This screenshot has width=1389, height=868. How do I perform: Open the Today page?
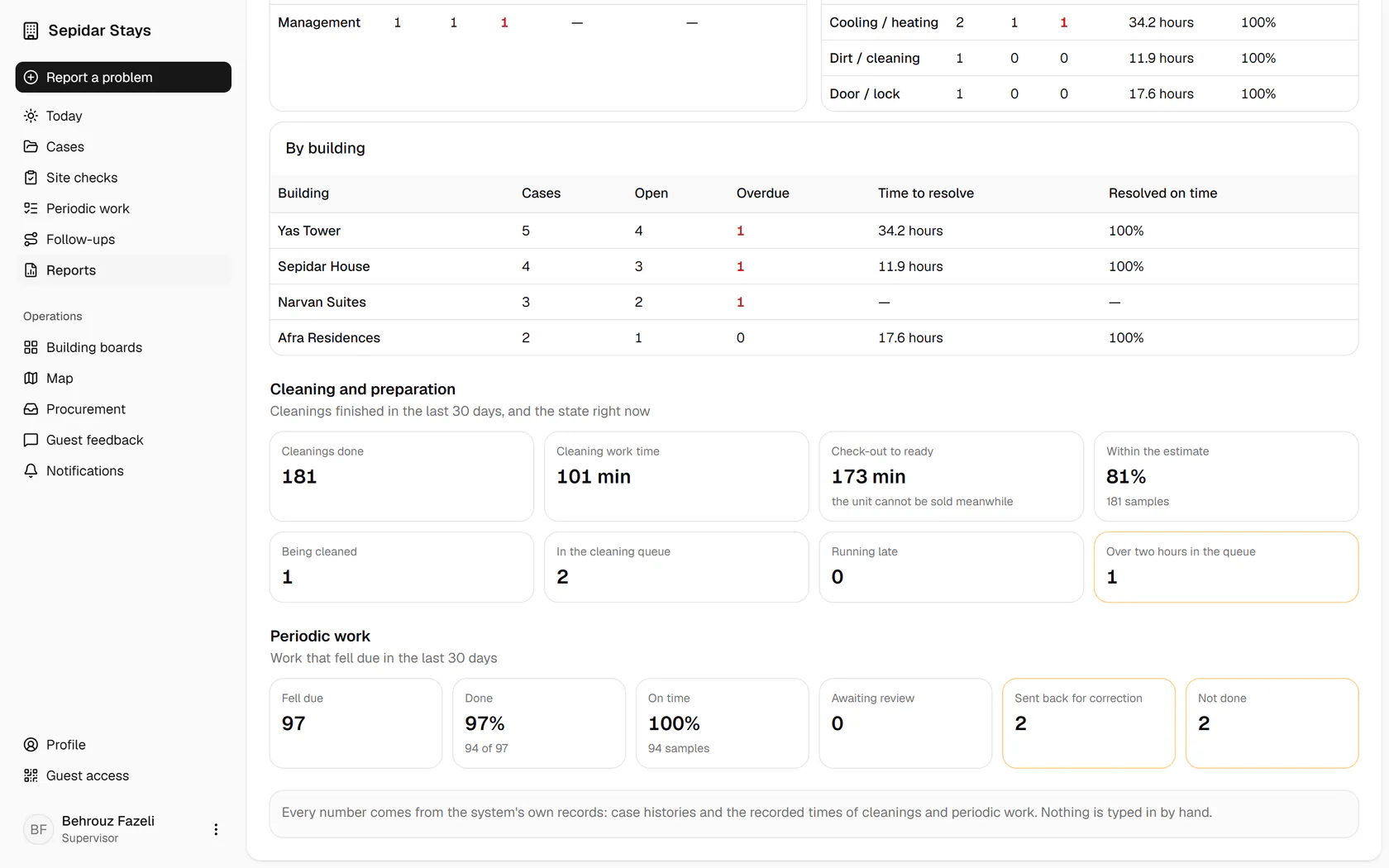coord(123,116)
